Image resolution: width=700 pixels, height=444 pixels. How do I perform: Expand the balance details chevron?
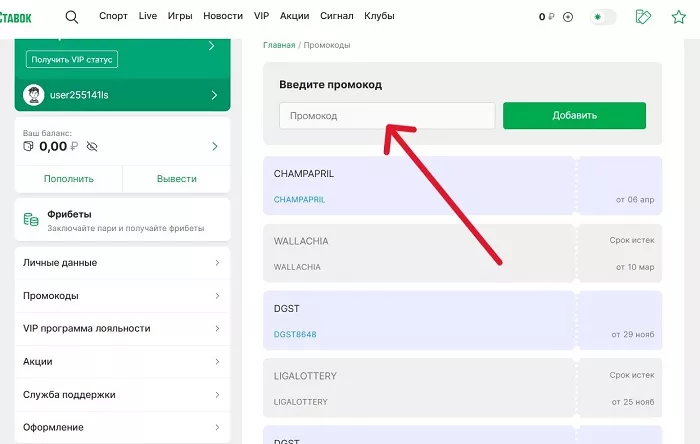tap(214, 147)
